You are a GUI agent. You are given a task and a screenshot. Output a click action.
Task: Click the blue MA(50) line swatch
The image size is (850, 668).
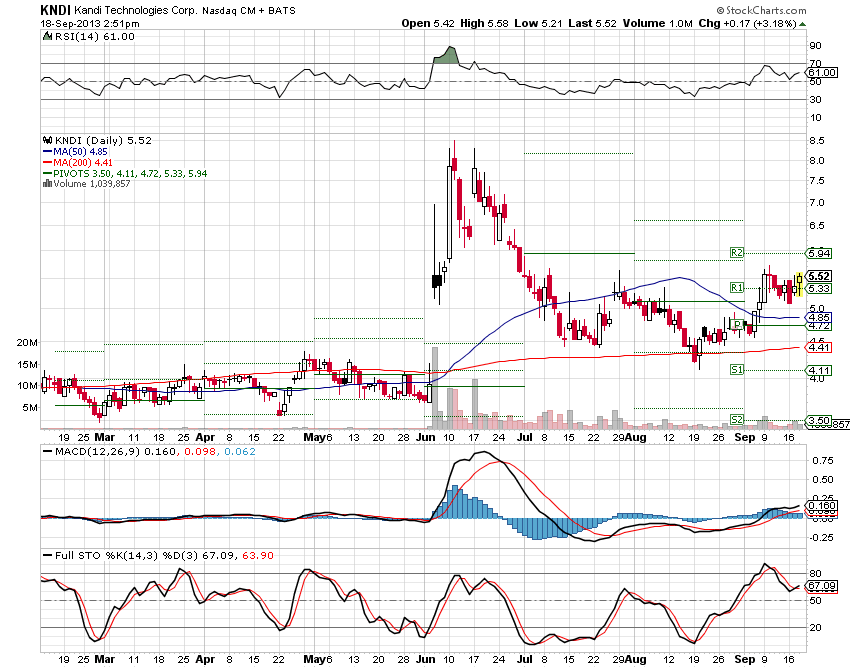47,152
